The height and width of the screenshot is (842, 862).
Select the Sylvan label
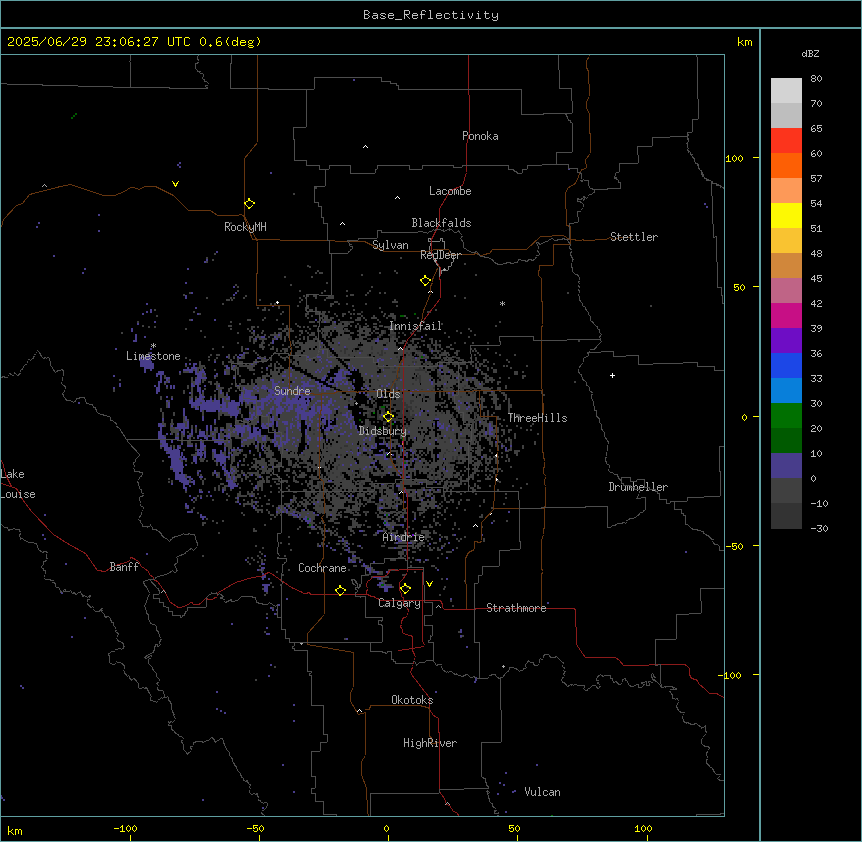[x=390, y=245]
